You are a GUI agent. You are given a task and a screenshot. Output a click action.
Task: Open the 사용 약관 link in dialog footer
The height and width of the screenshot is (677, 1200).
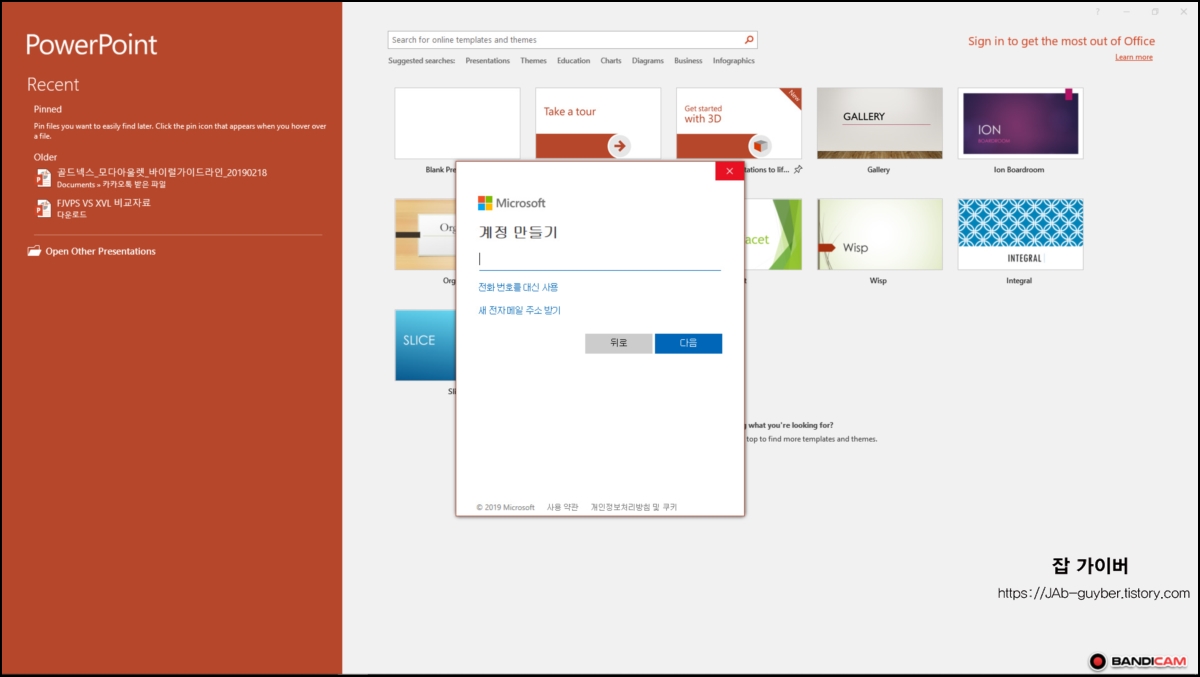point(562,507)
